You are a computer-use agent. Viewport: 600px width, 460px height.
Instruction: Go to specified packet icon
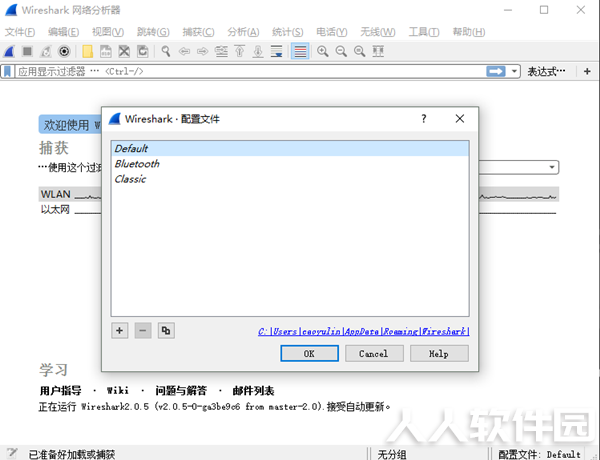coord(221,51)
